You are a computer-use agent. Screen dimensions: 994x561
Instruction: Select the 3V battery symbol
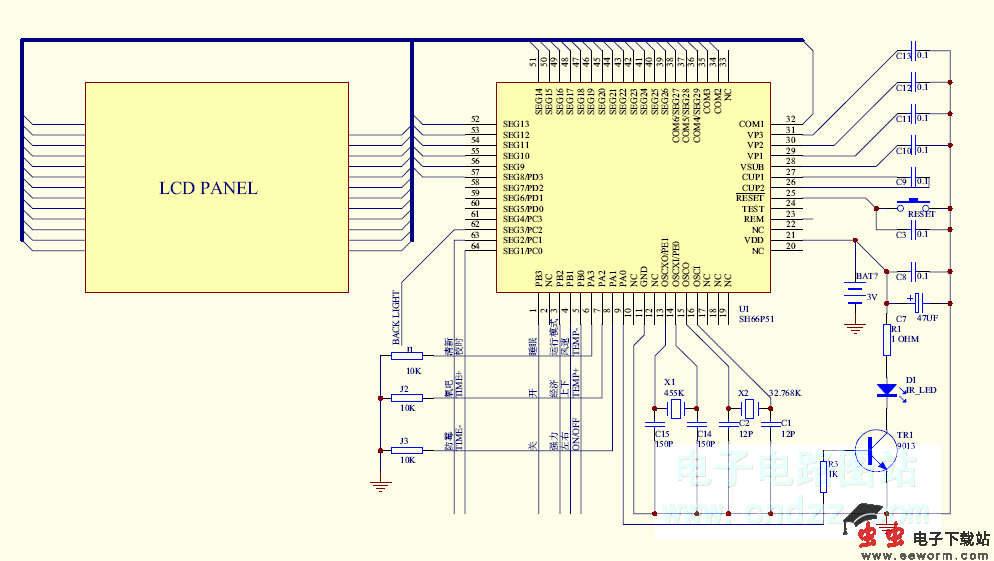pyautogui.click(x=855, y=293)
